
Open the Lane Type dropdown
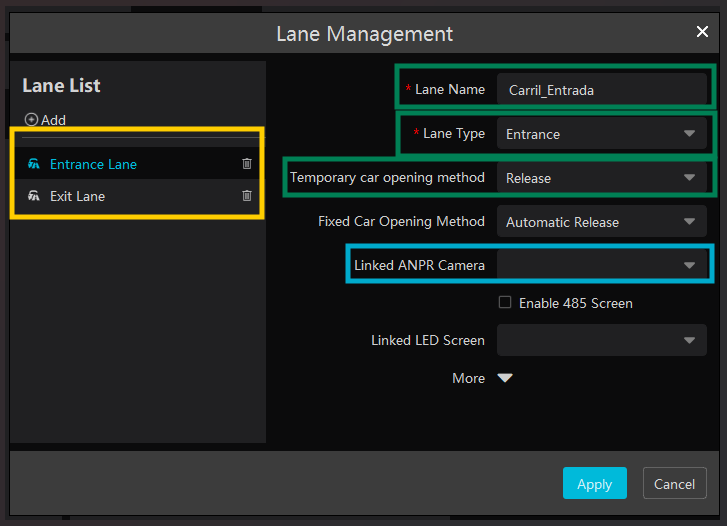[601, 134]
